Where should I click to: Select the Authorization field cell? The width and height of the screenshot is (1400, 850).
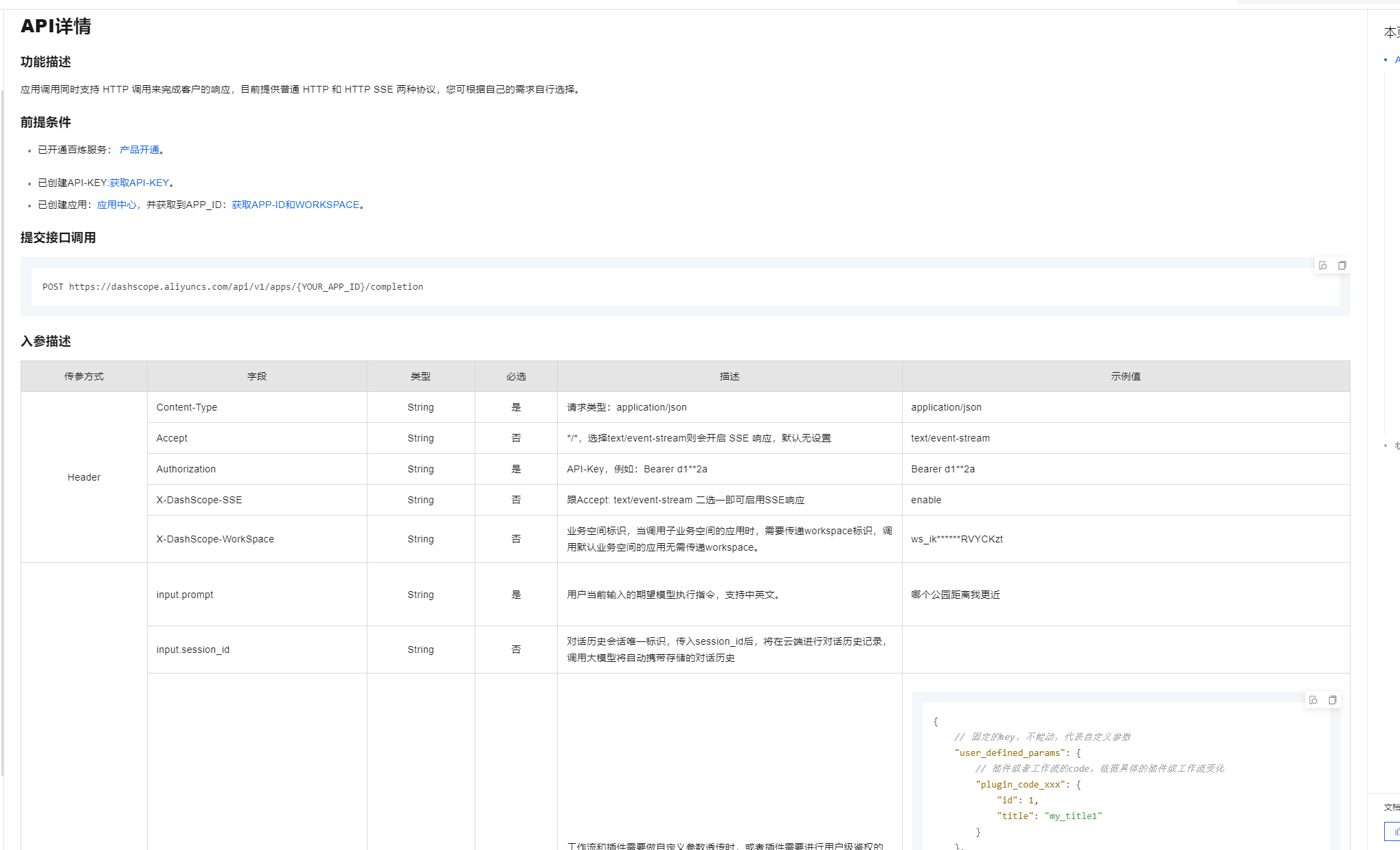click(257, 469)
